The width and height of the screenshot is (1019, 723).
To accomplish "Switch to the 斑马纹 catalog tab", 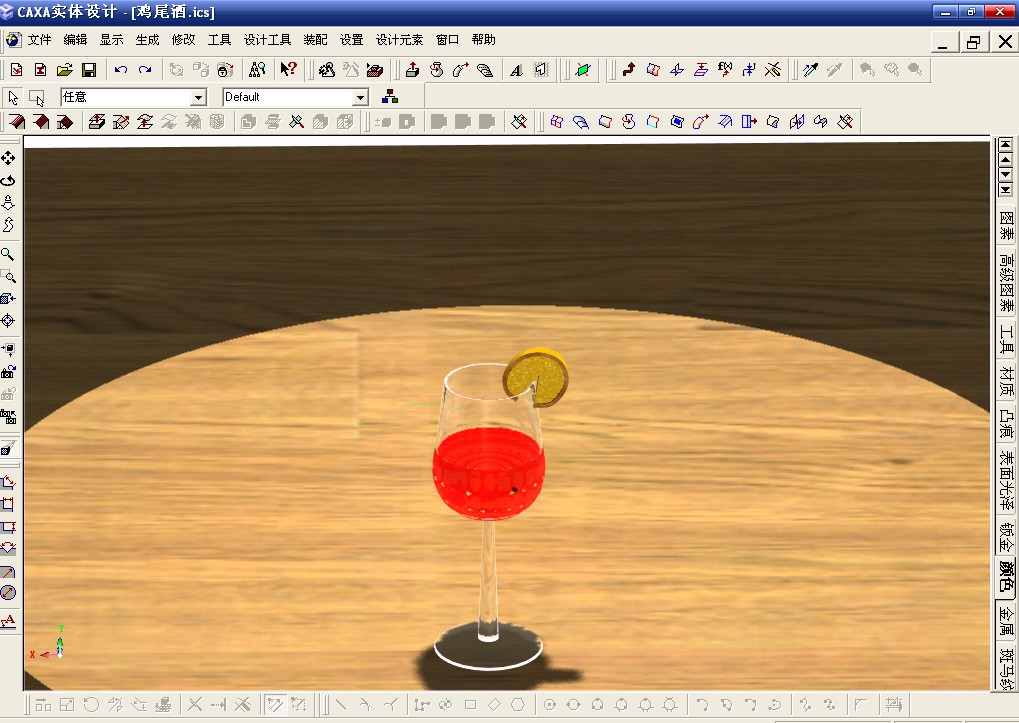I will pos(1006,667).
